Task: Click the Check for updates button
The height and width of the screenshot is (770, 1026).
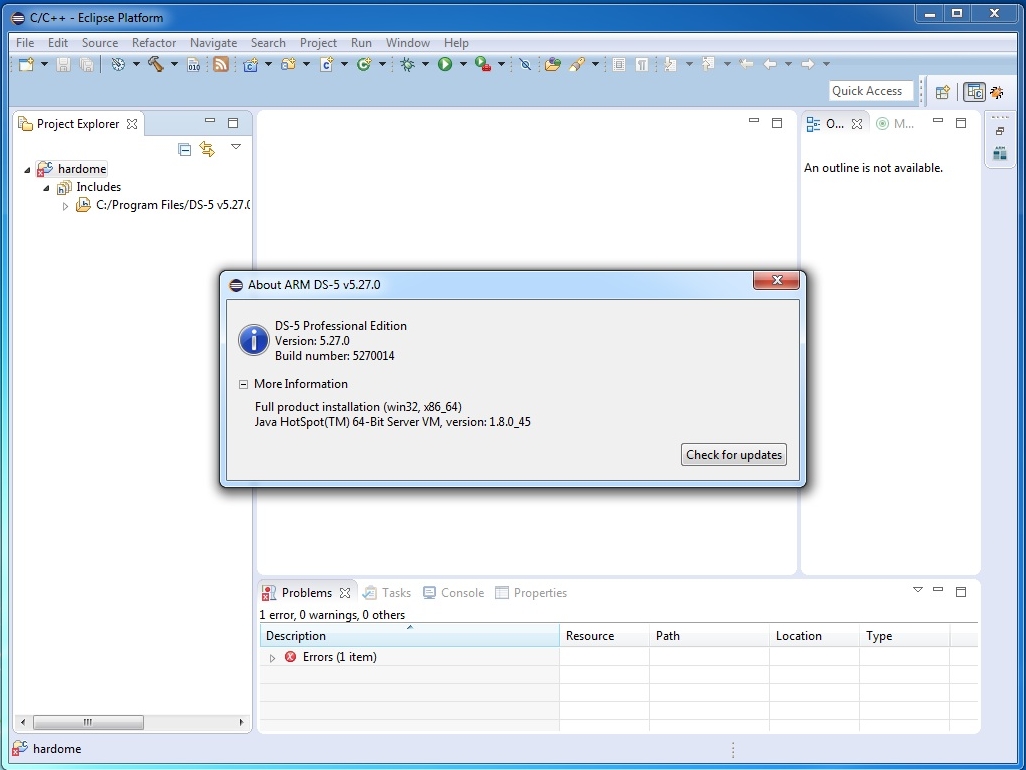Action: tap(734, 455)
